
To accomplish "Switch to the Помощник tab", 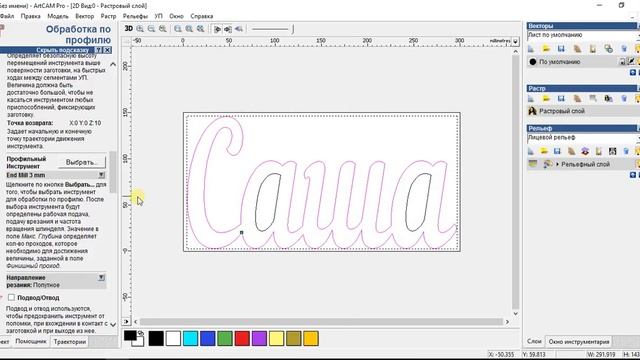I will point(31,341).
